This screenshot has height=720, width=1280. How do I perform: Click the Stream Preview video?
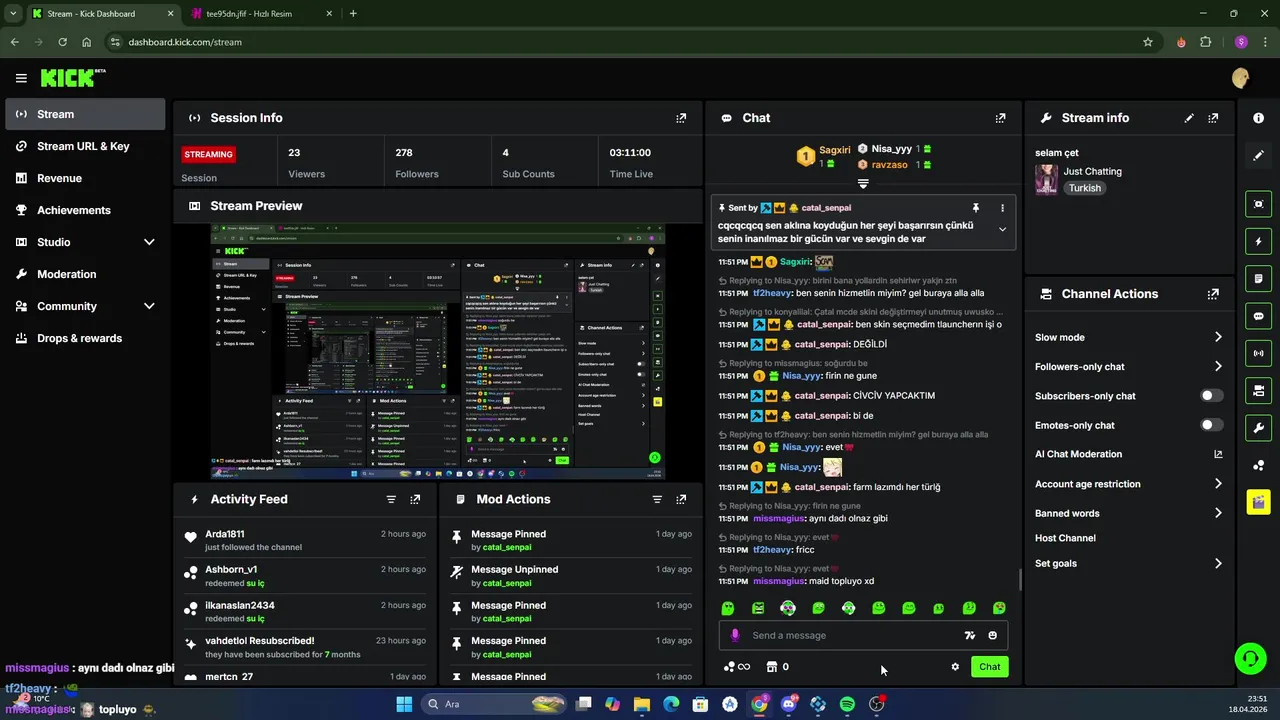(438, 351)
